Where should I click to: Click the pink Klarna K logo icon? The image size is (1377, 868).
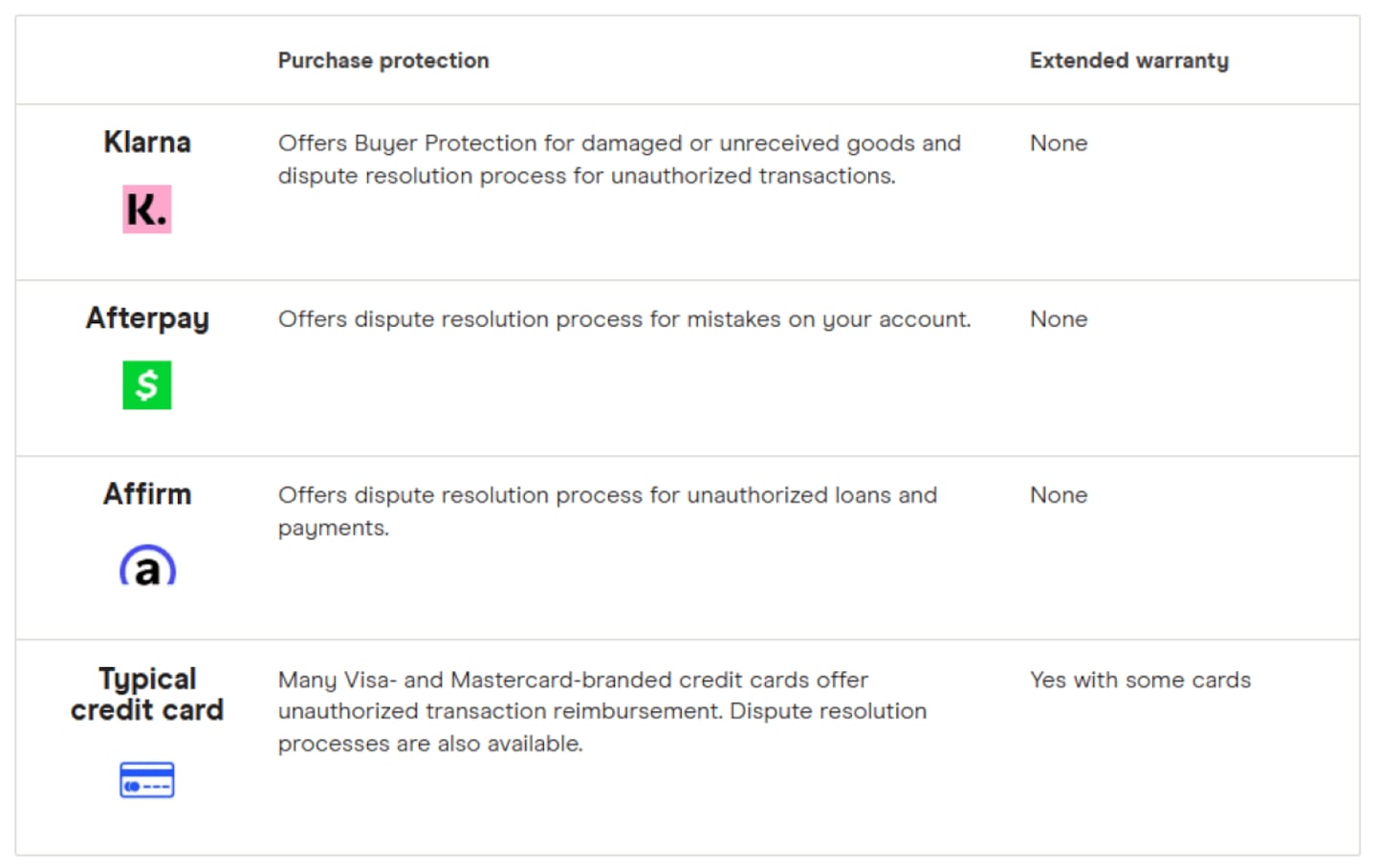point(146,209)
